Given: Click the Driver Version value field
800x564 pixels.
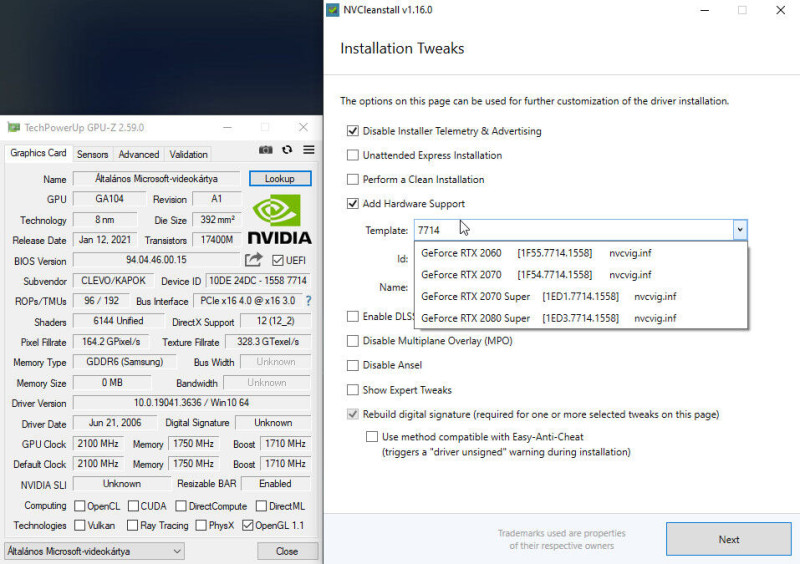Looking at the screenshot, I should [191, 403].
